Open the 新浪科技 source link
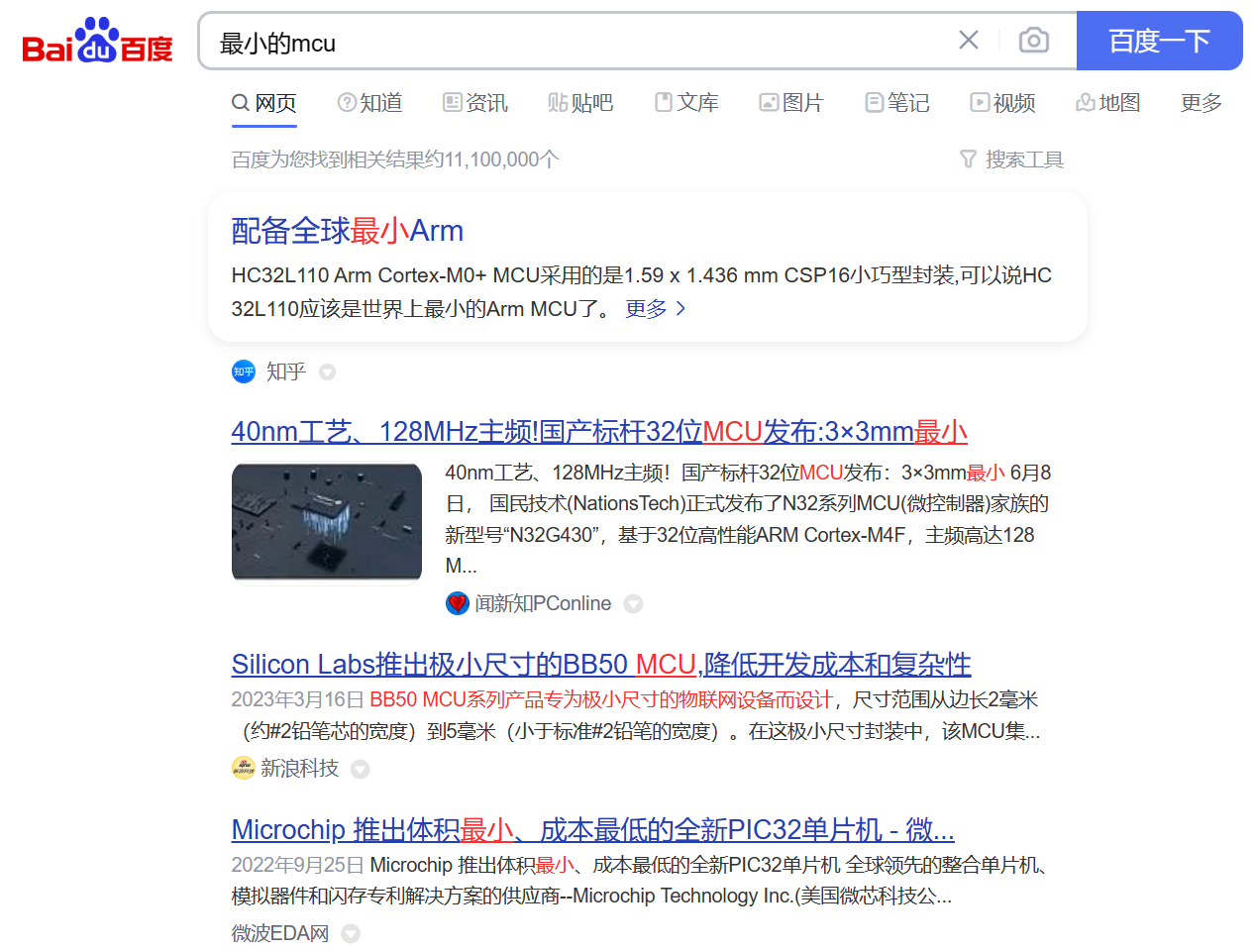 point(300,768)
